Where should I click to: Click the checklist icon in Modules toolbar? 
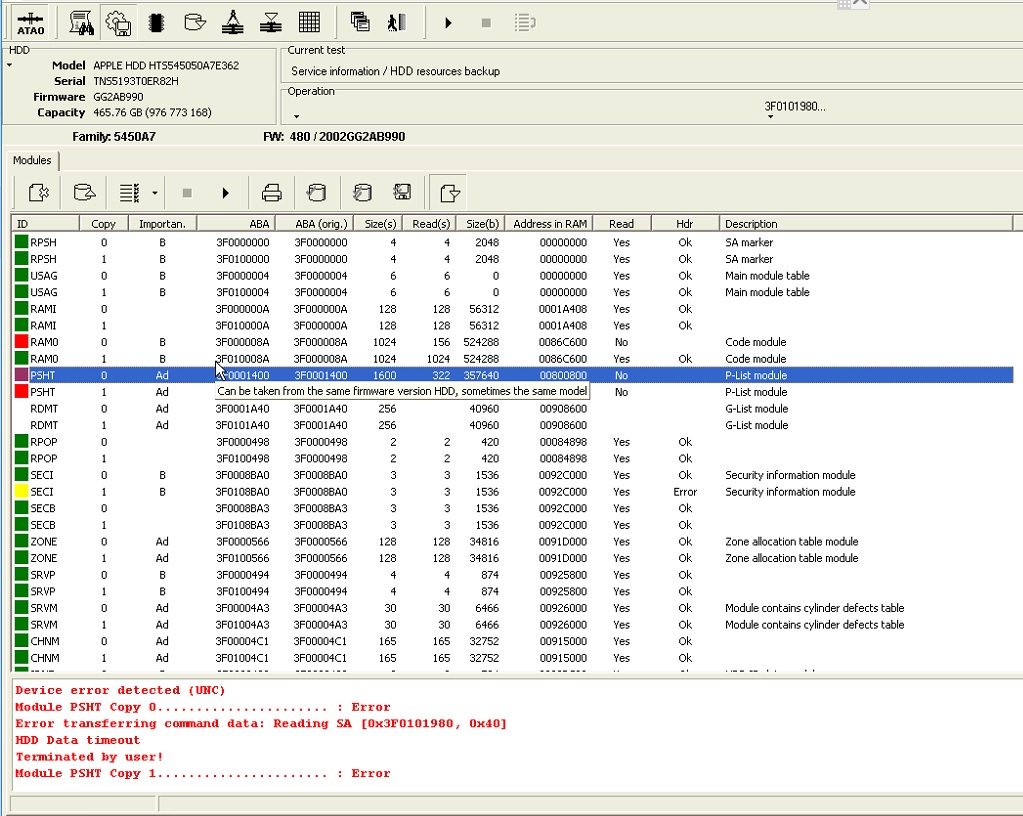coord(129,193)
